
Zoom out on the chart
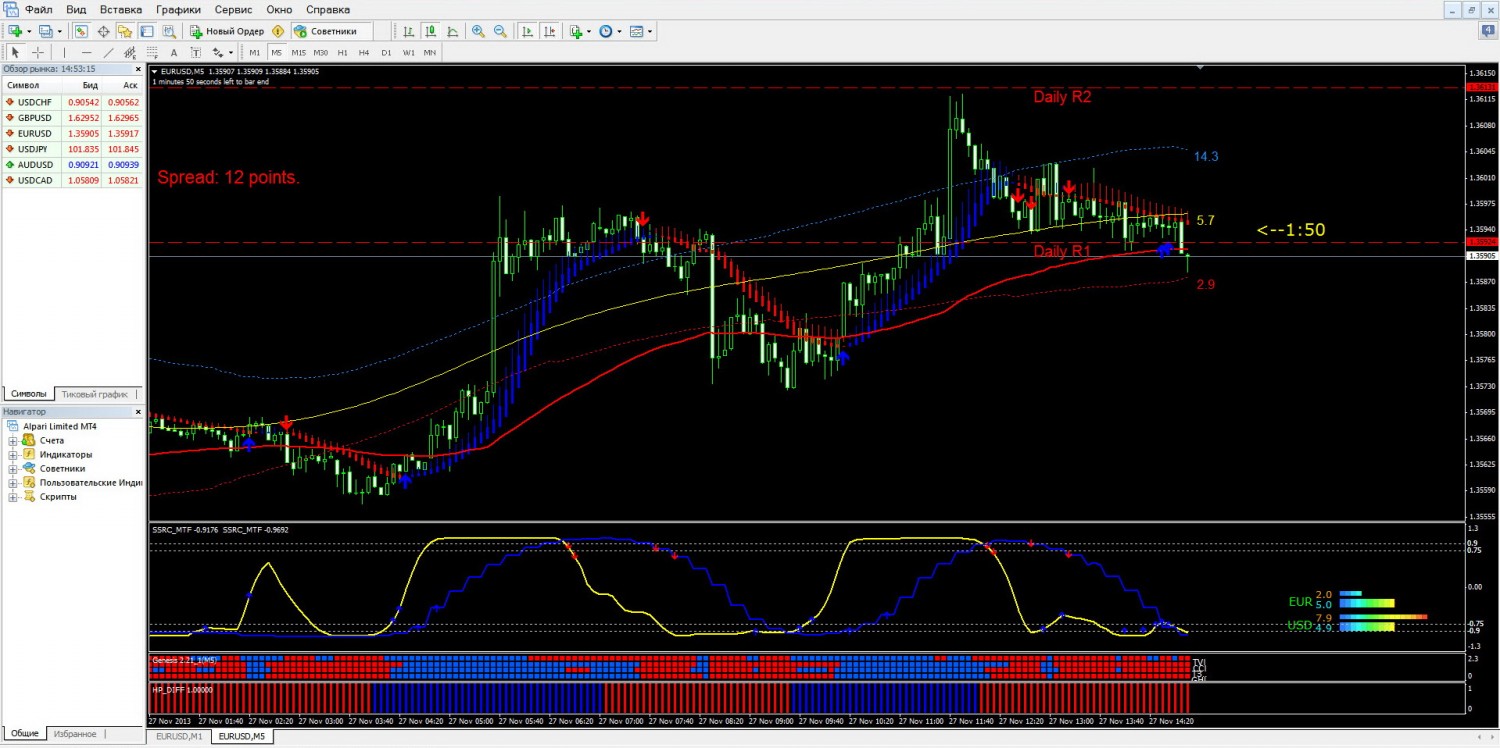tap(500, 31)
